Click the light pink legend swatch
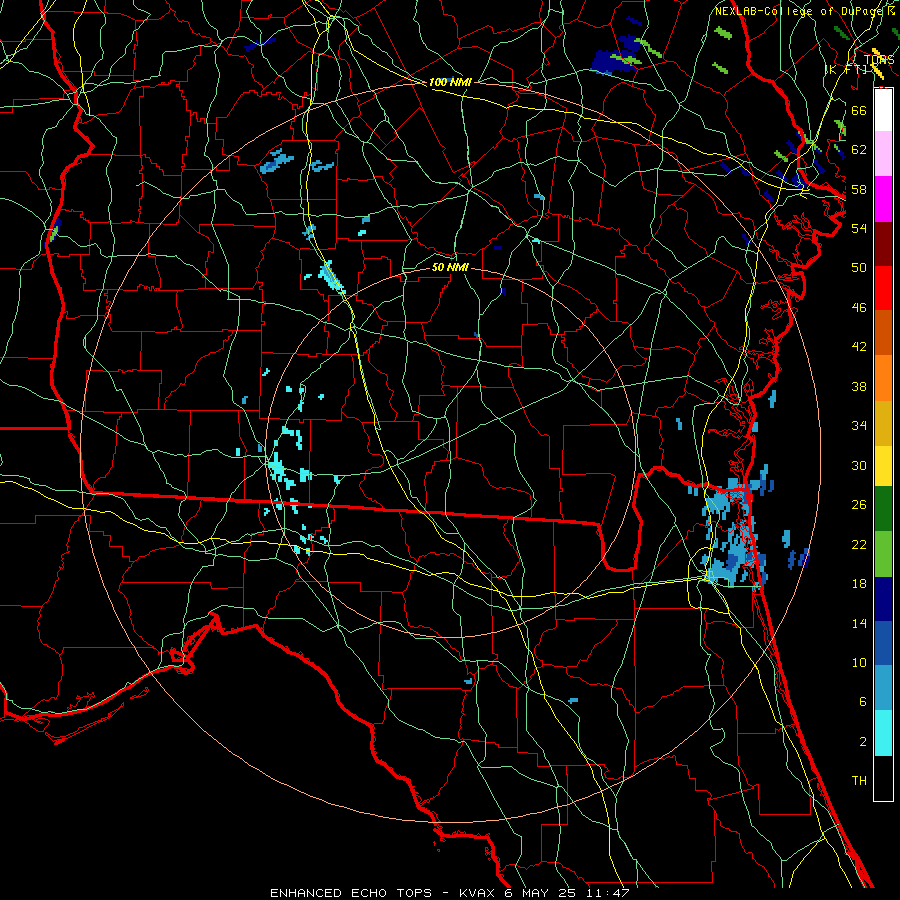This screenshot has height=900, width=900. 883,154
